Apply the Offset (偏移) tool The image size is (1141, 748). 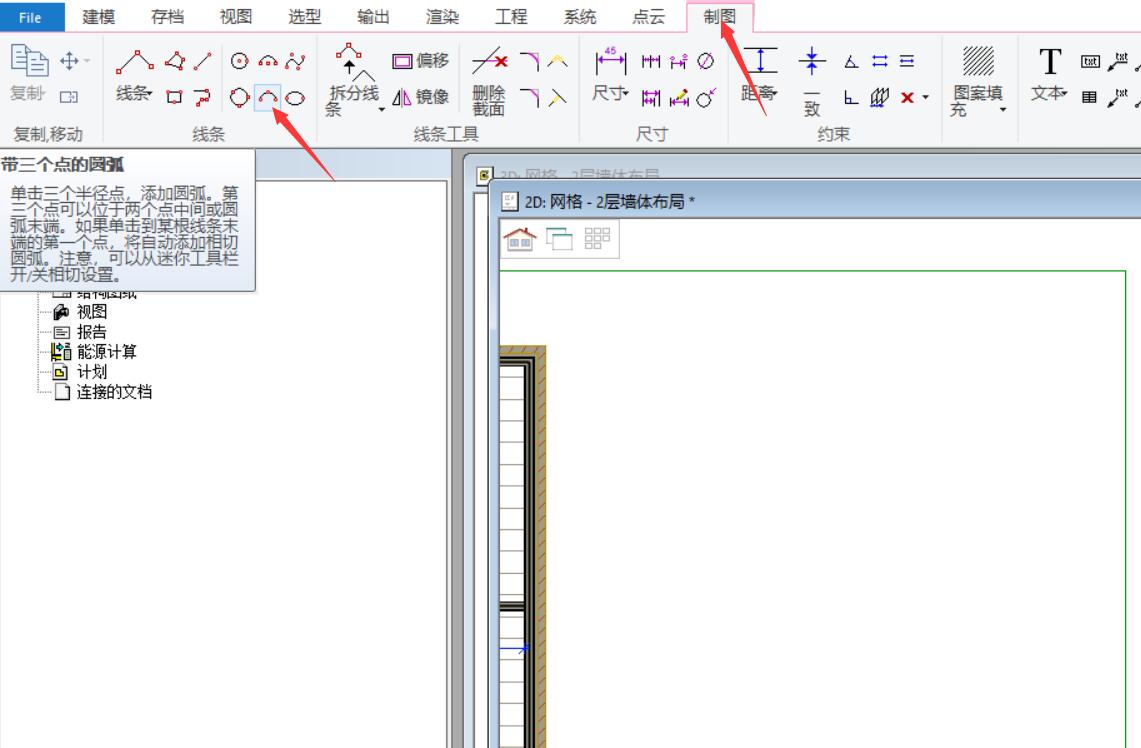pyautogui.click(x=421, y=61)
